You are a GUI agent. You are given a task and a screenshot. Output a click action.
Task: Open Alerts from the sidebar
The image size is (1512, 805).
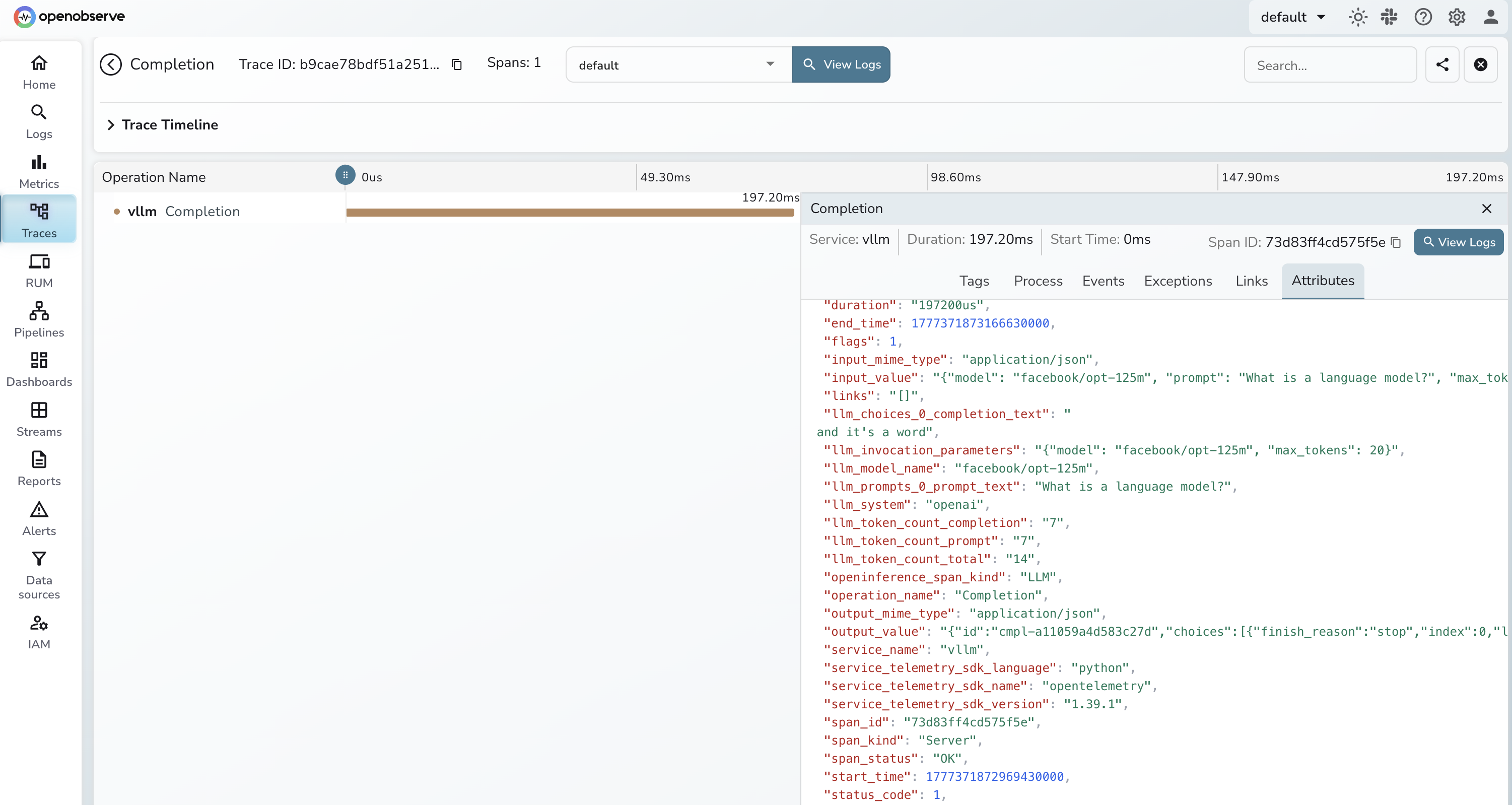click(x=39, y=518)
